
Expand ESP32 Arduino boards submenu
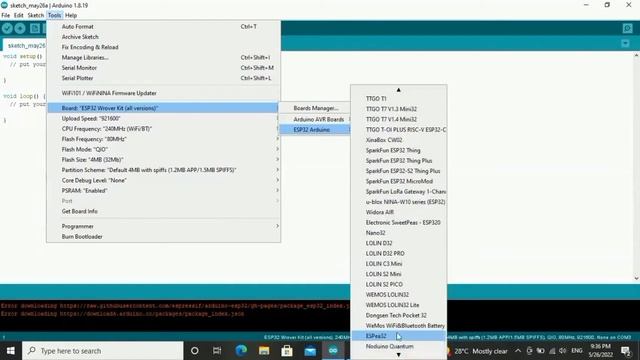point(315,130)
